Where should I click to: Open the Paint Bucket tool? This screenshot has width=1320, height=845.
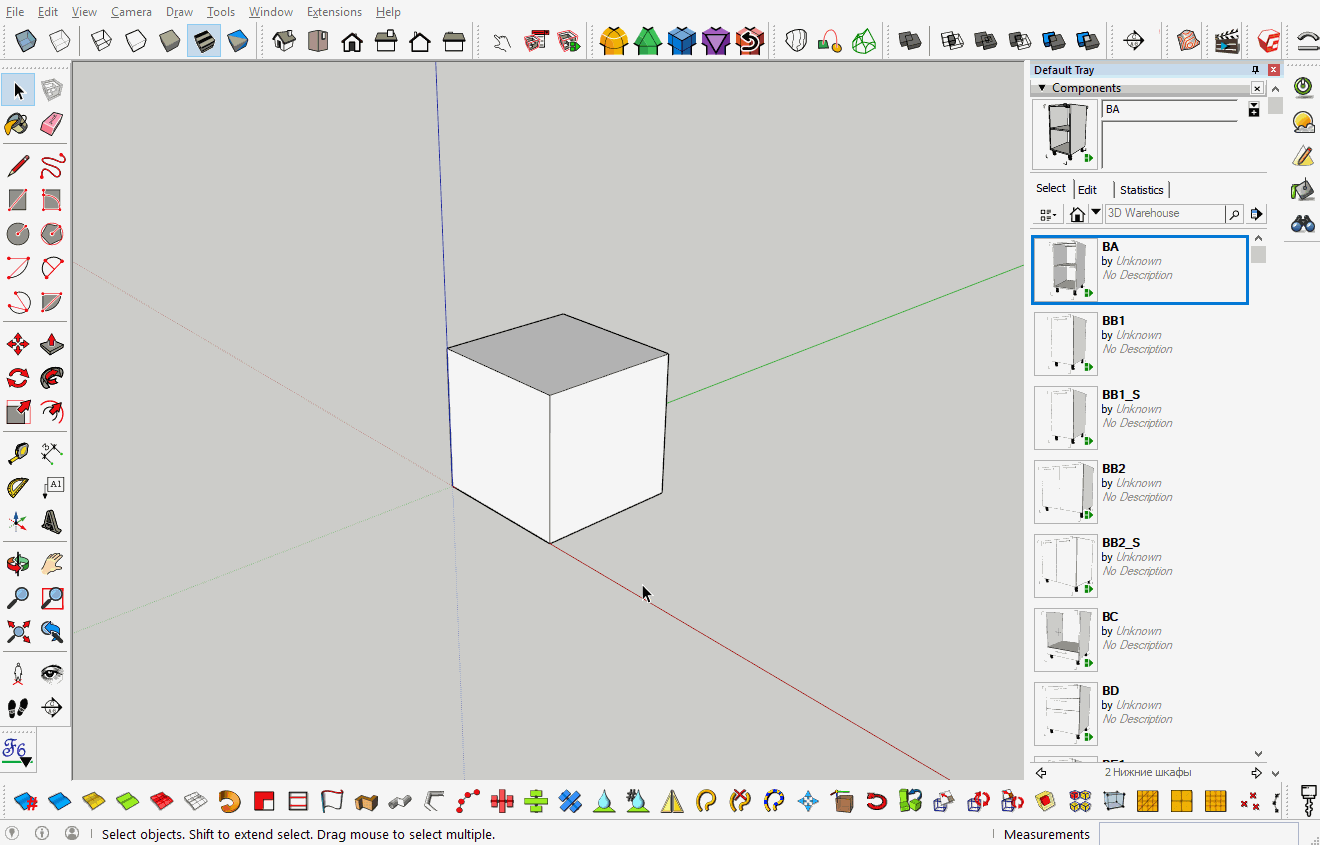pos(17,124)
